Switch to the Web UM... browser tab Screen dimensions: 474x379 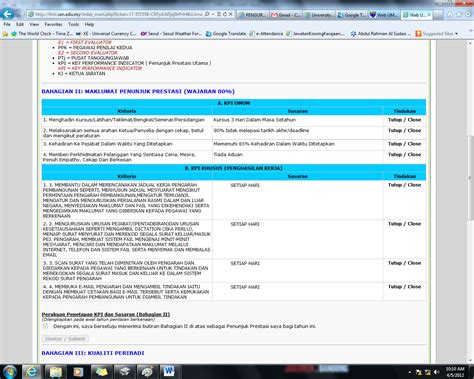(384, 15)
